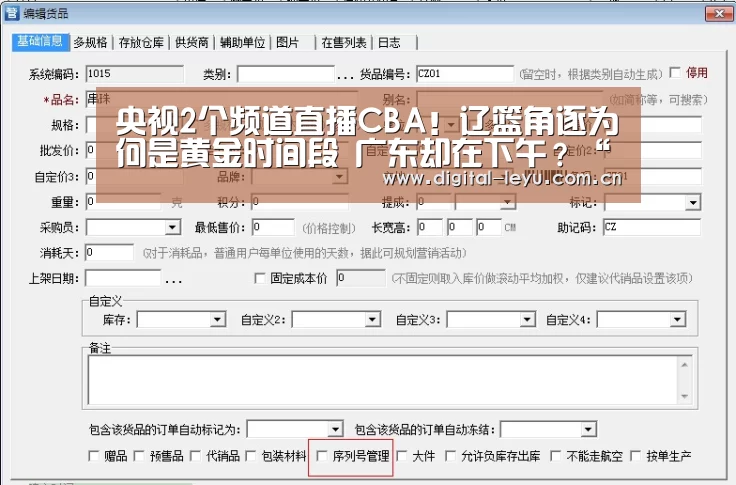Viewport: 736px width, 485px height.
Task: Check the 预售品 checkbox
Action: (139, 456)
